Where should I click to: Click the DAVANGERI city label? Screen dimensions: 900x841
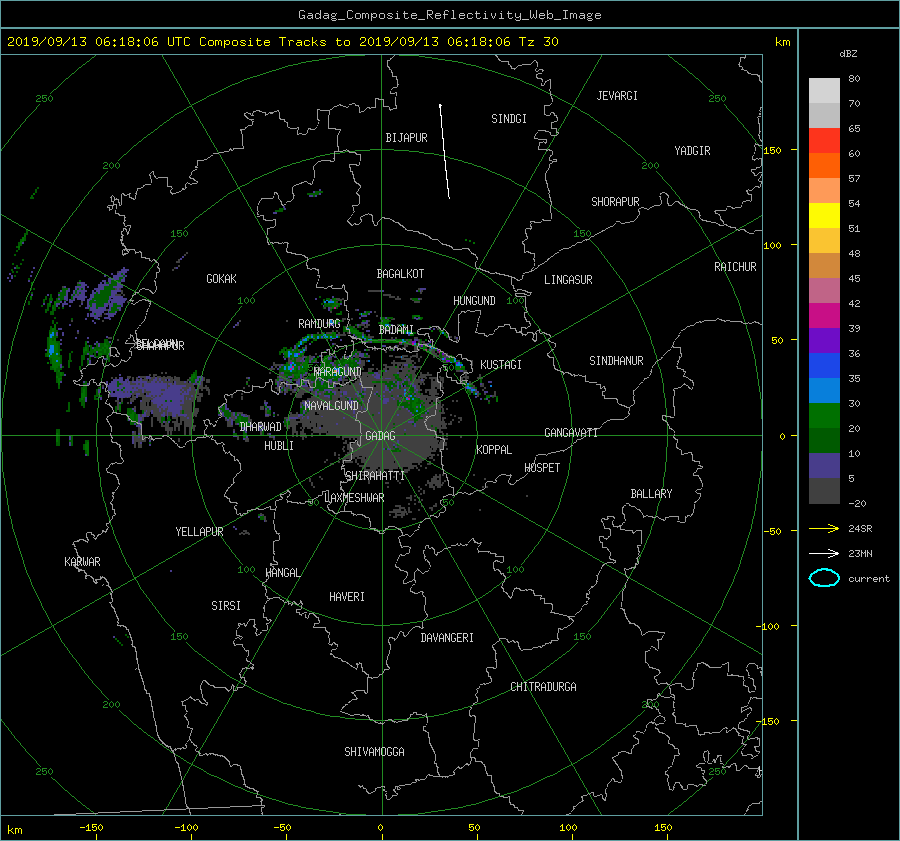[447, 638]
